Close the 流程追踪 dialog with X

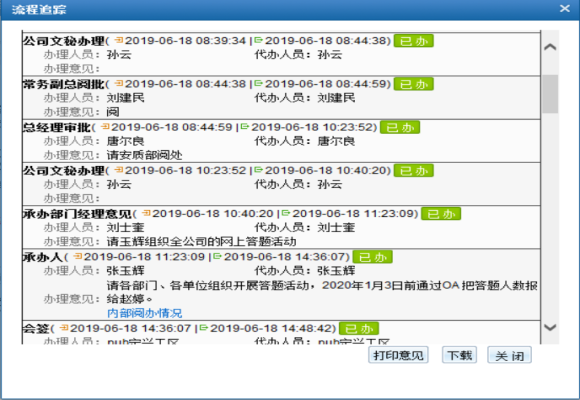tap(564, 8)
